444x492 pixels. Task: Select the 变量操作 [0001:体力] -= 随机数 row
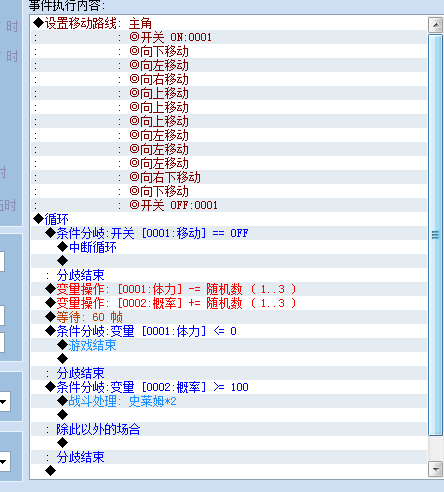click(x=229, y=289)
